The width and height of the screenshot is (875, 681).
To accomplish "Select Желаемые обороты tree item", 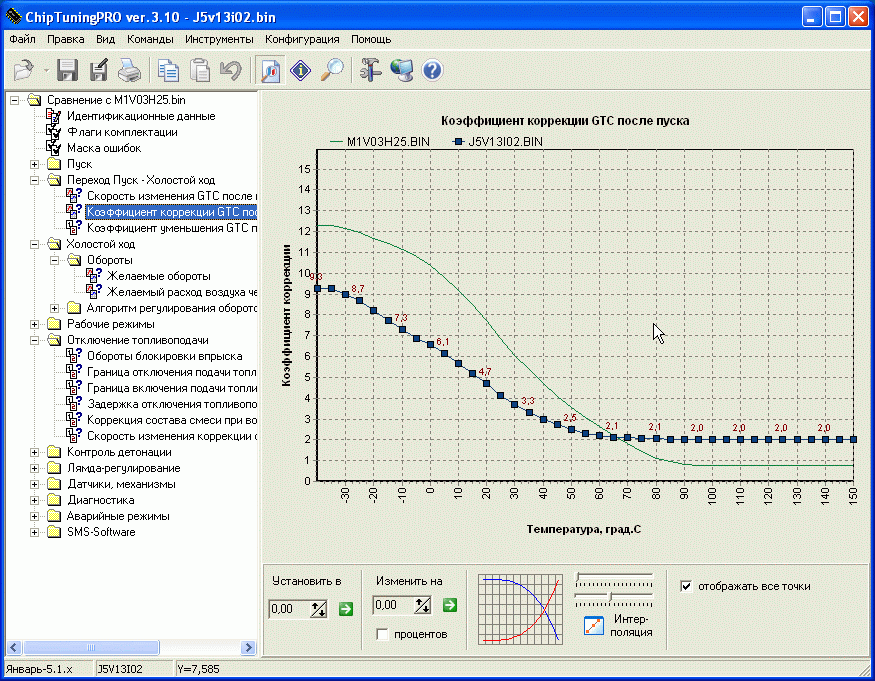I will click(158, 276).
